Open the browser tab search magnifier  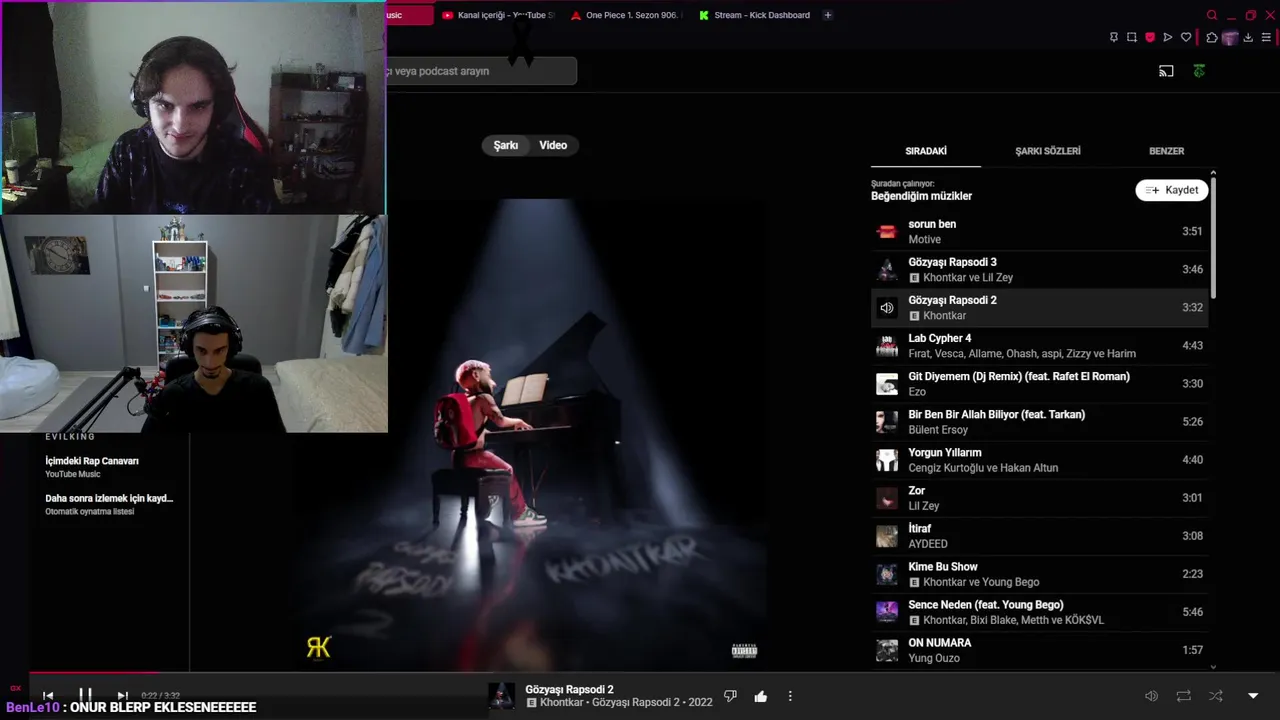click(x=1212, y=15)
